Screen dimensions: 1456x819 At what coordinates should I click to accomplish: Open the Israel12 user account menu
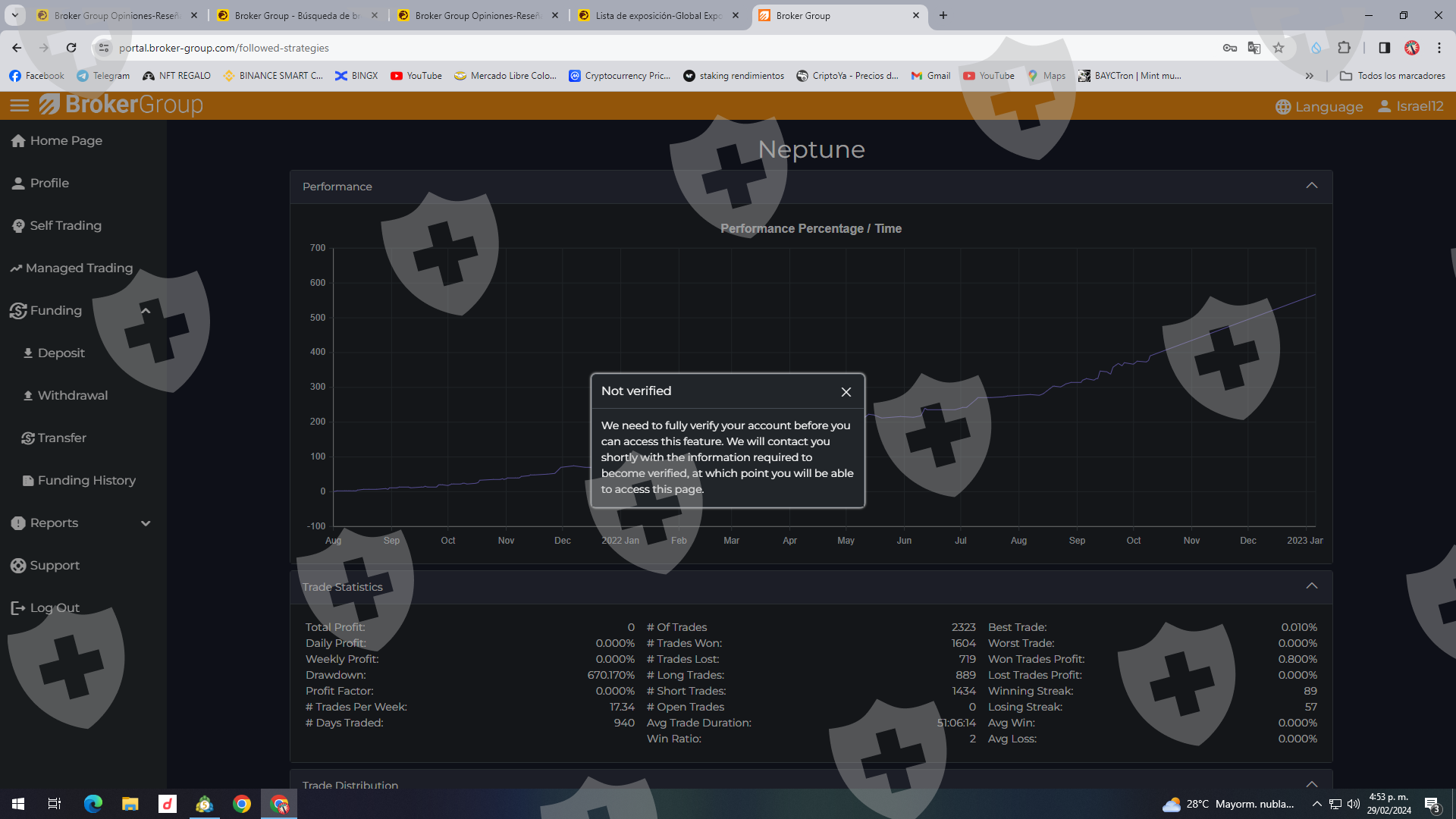point(1410,106)
